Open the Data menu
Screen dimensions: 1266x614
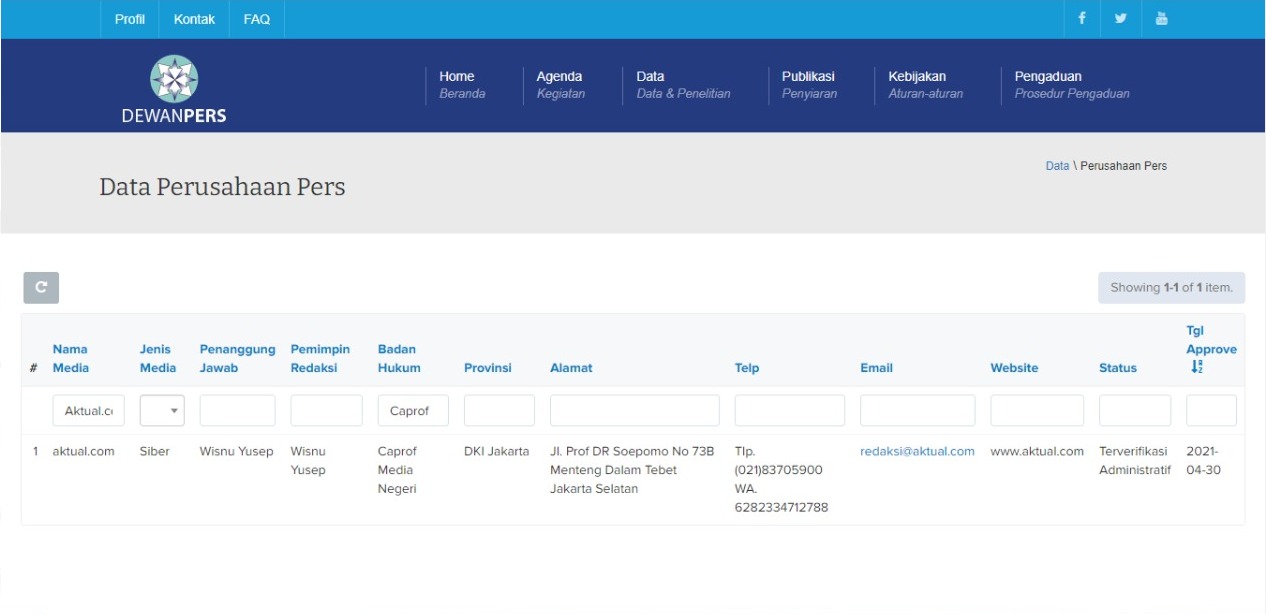pos(650,77)
